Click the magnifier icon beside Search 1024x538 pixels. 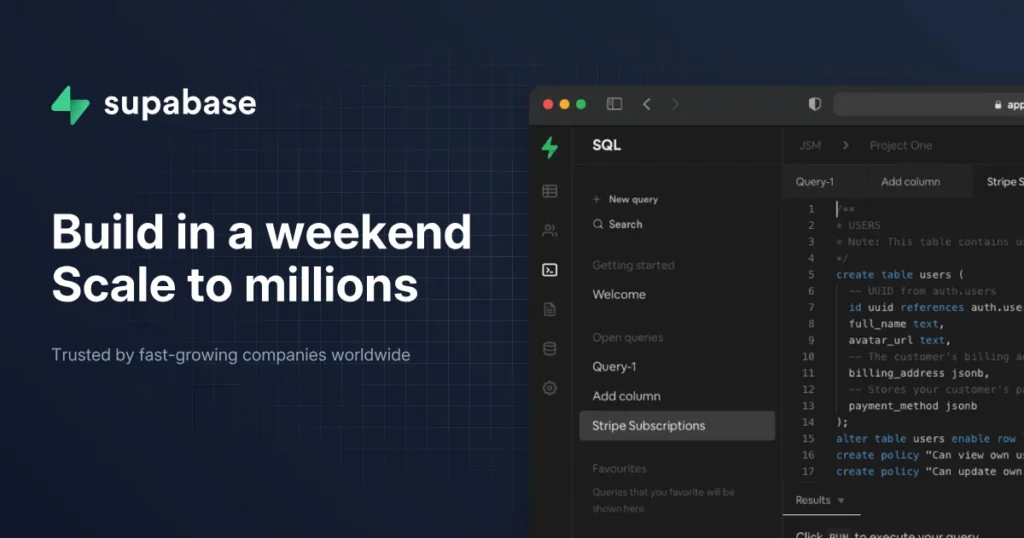click(x=598, y=224)
